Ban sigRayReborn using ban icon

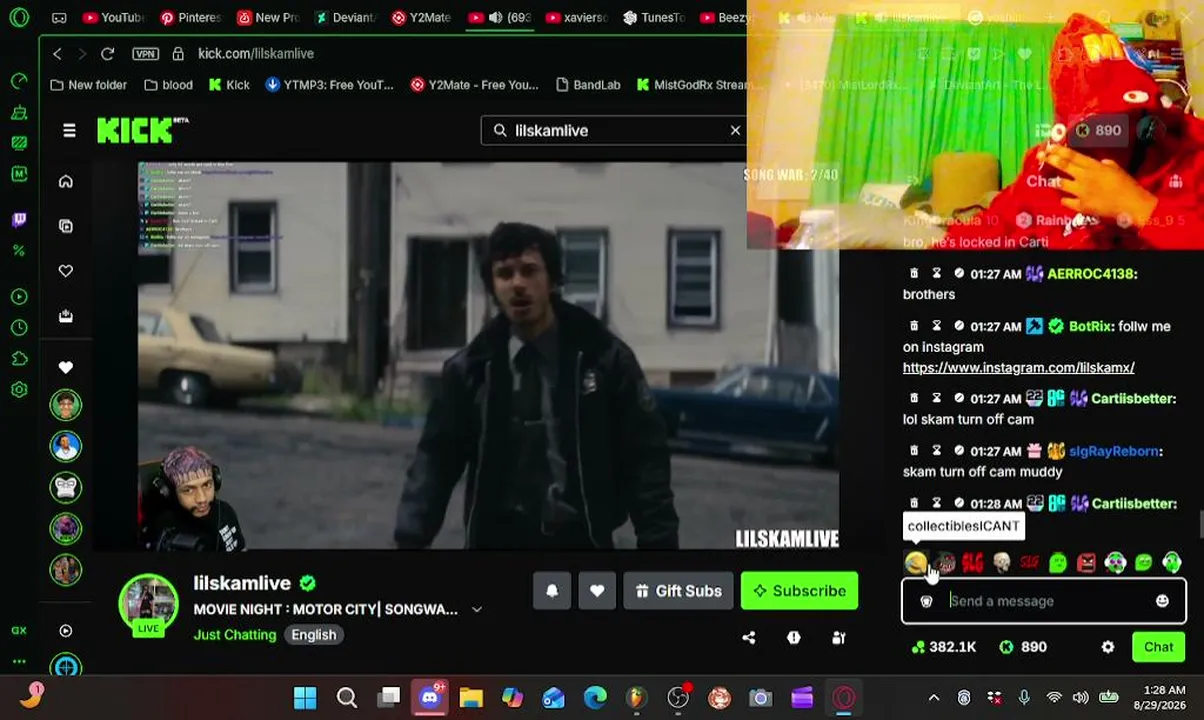959,451
